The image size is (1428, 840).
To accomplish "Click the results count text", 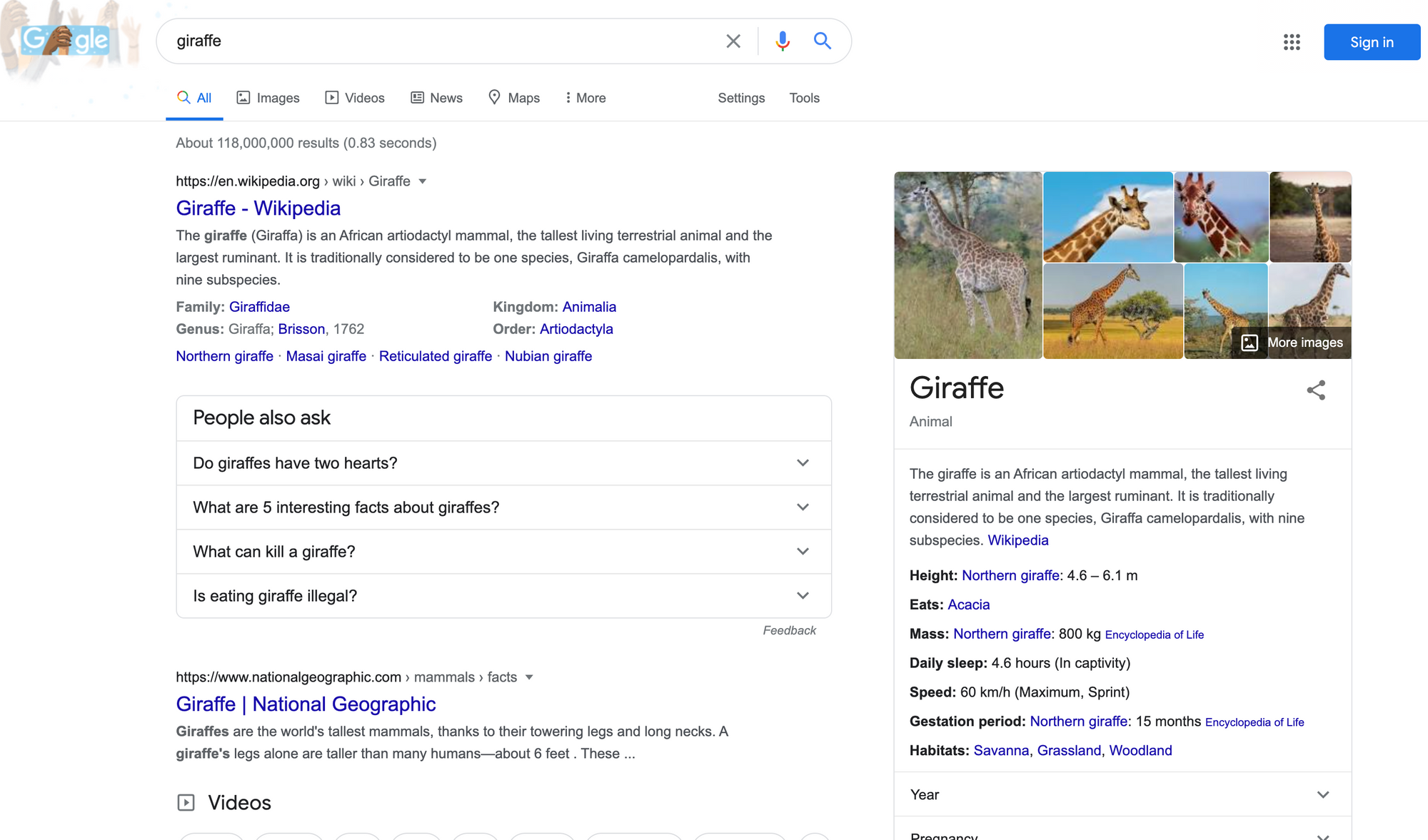I will 306,143.
